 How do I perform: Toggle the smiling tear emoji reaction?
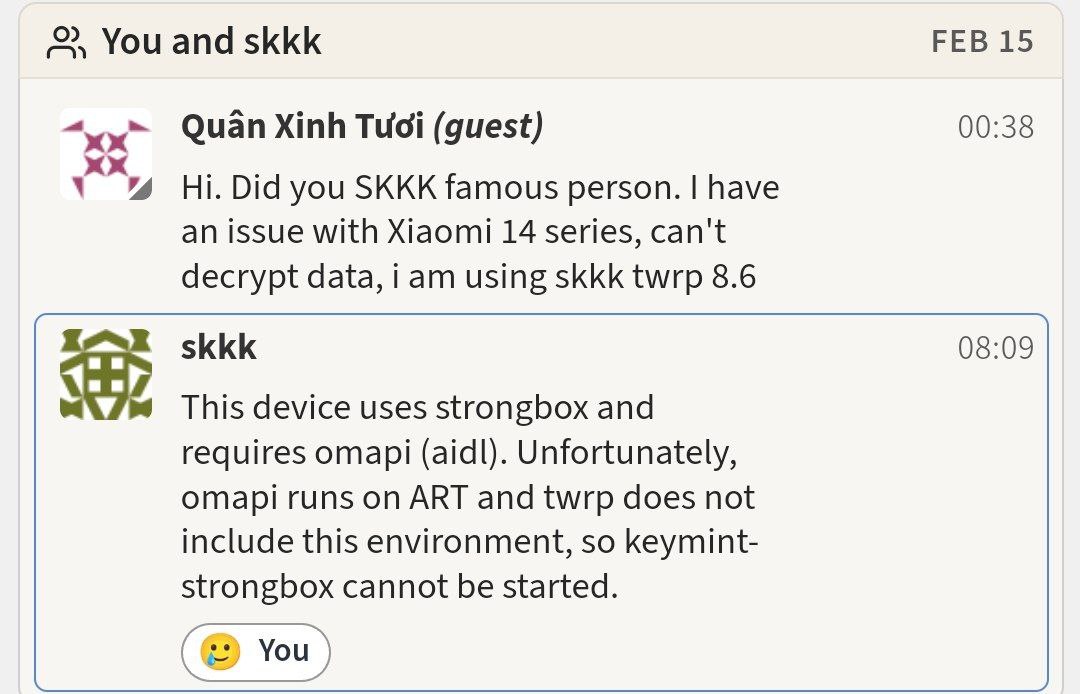click(220, 651)
